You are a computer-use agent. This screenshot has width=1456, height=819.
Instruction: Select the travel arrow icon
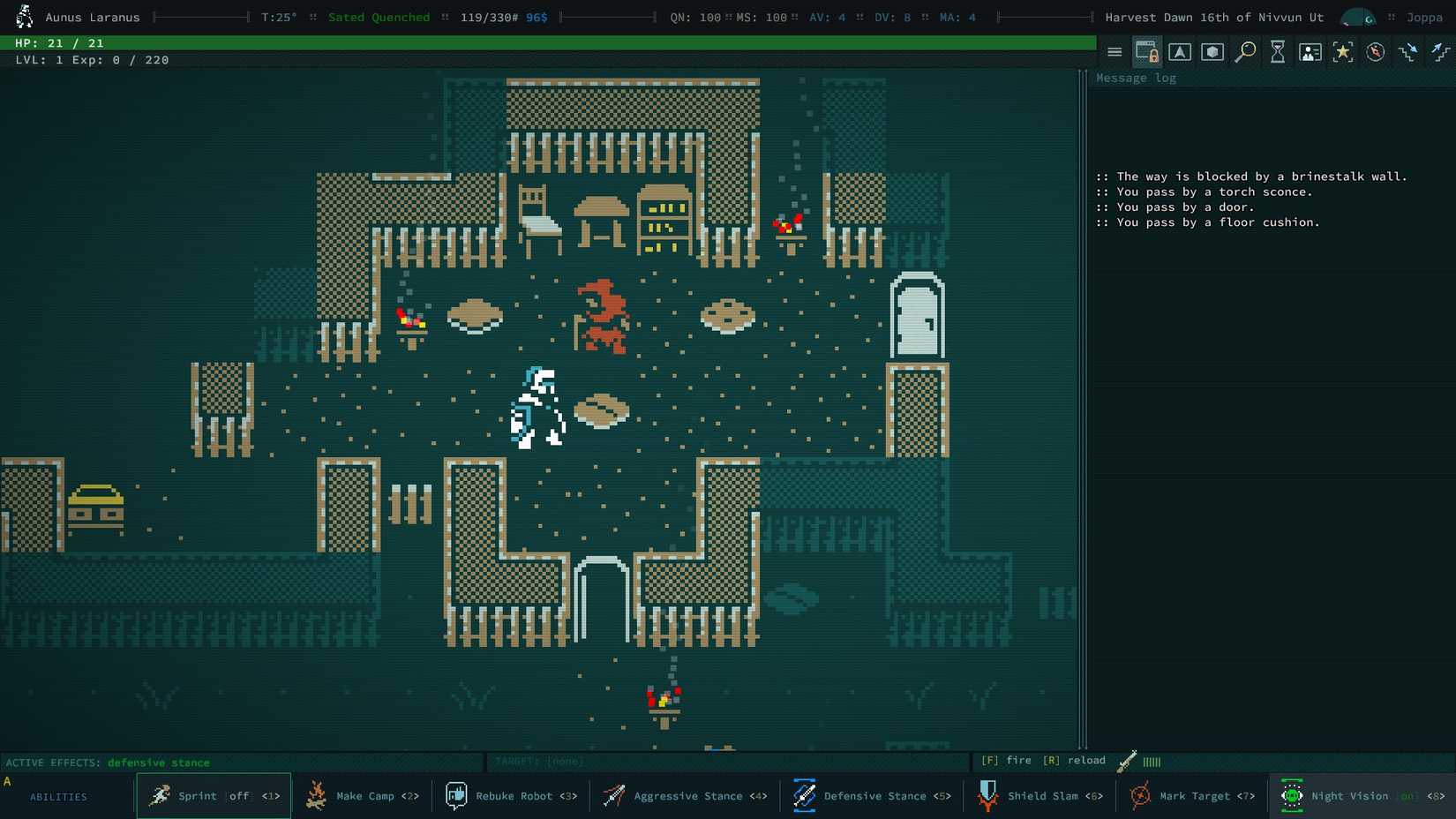(1180, 51)
